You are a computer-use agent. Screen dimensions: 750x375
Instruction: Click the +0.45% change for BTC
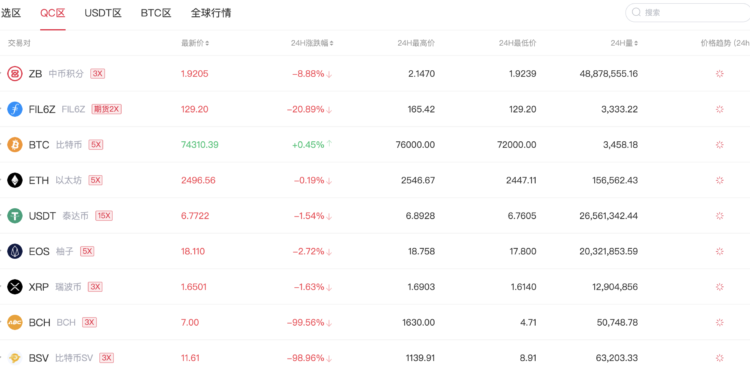pos(308,144)
